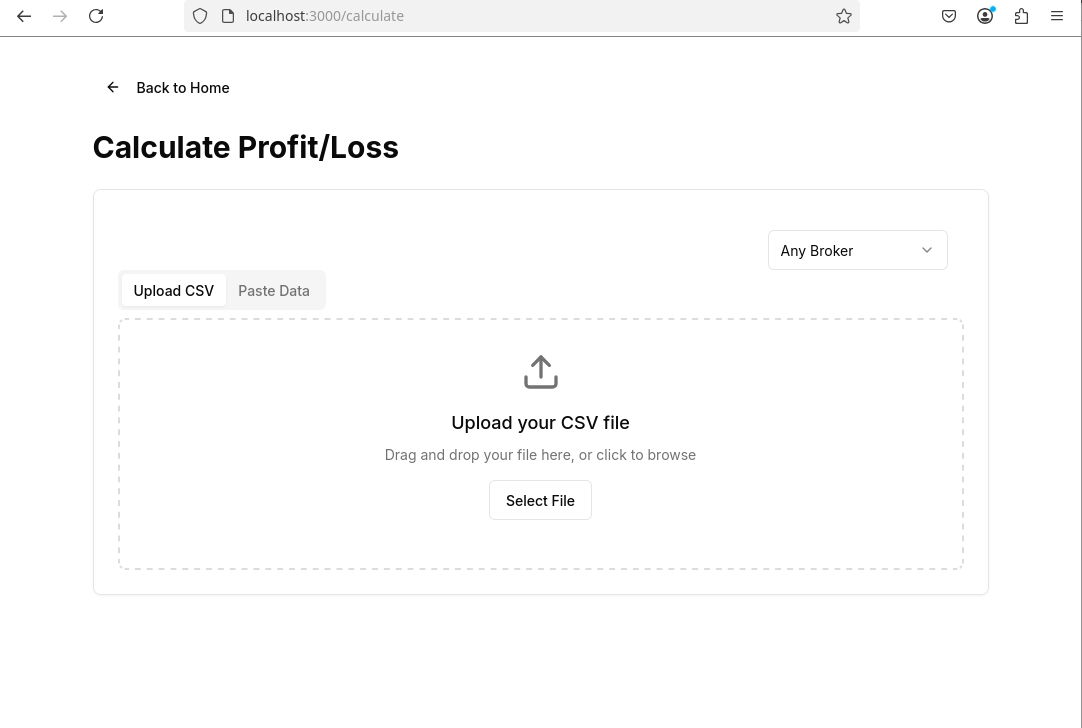The image size is (1082, 728).
Task: Go back with browser back arrow
Action: [24, 16]
